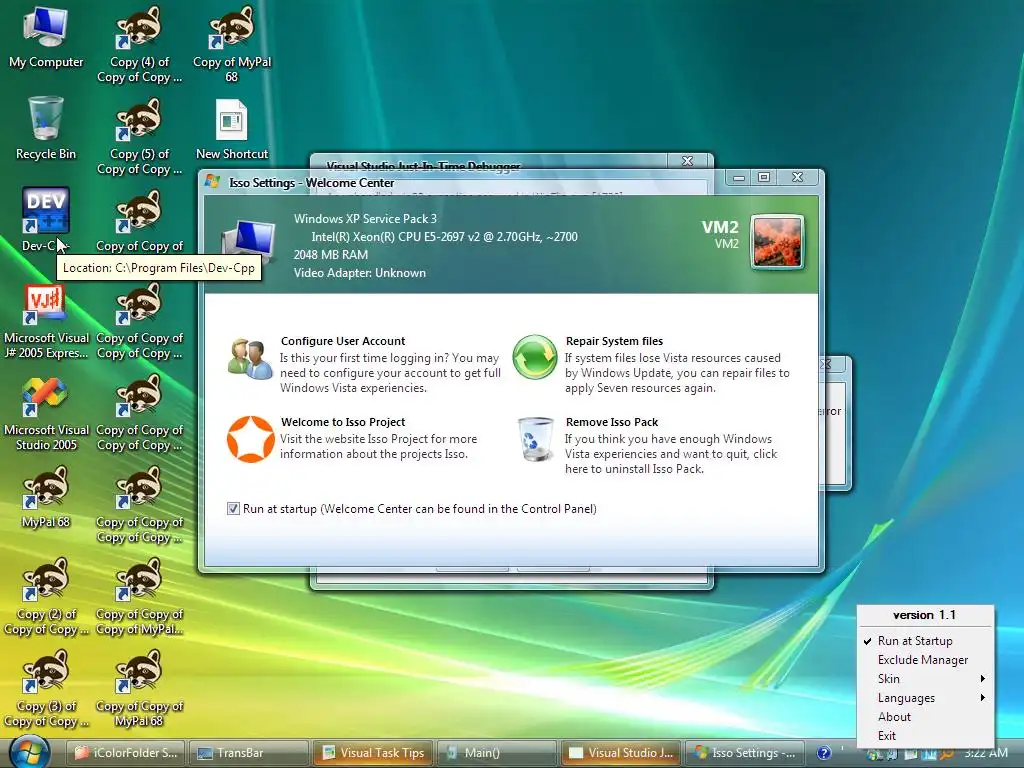Click the Windows Start orb
The width and height of the screenshot is (1024, 768).
click(x=28, y=752)
